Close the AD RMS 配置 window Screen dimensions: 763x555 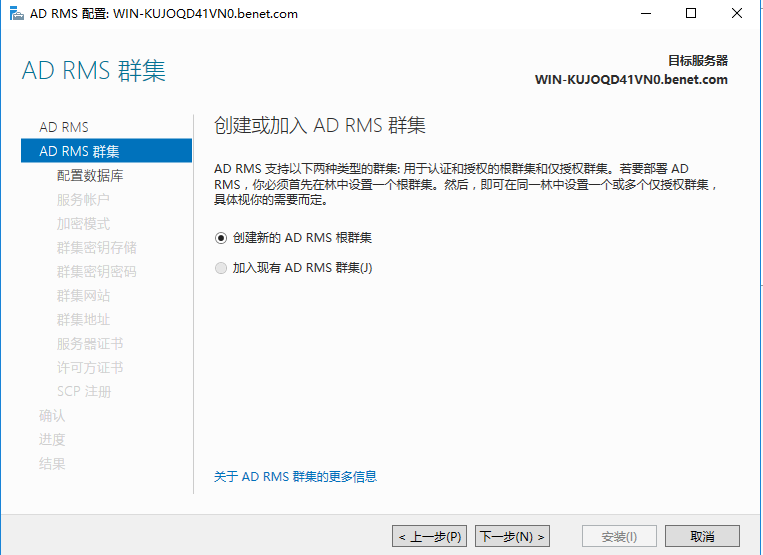point(737,14)
